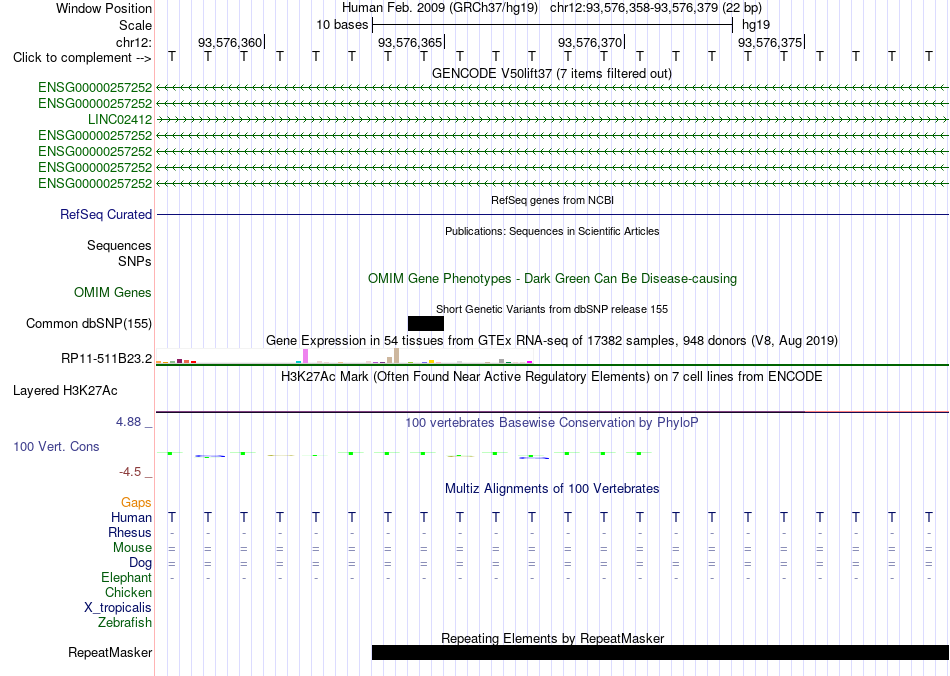
Task: Click the 93,576,375 ruler position
Action: tap(769, 42)
